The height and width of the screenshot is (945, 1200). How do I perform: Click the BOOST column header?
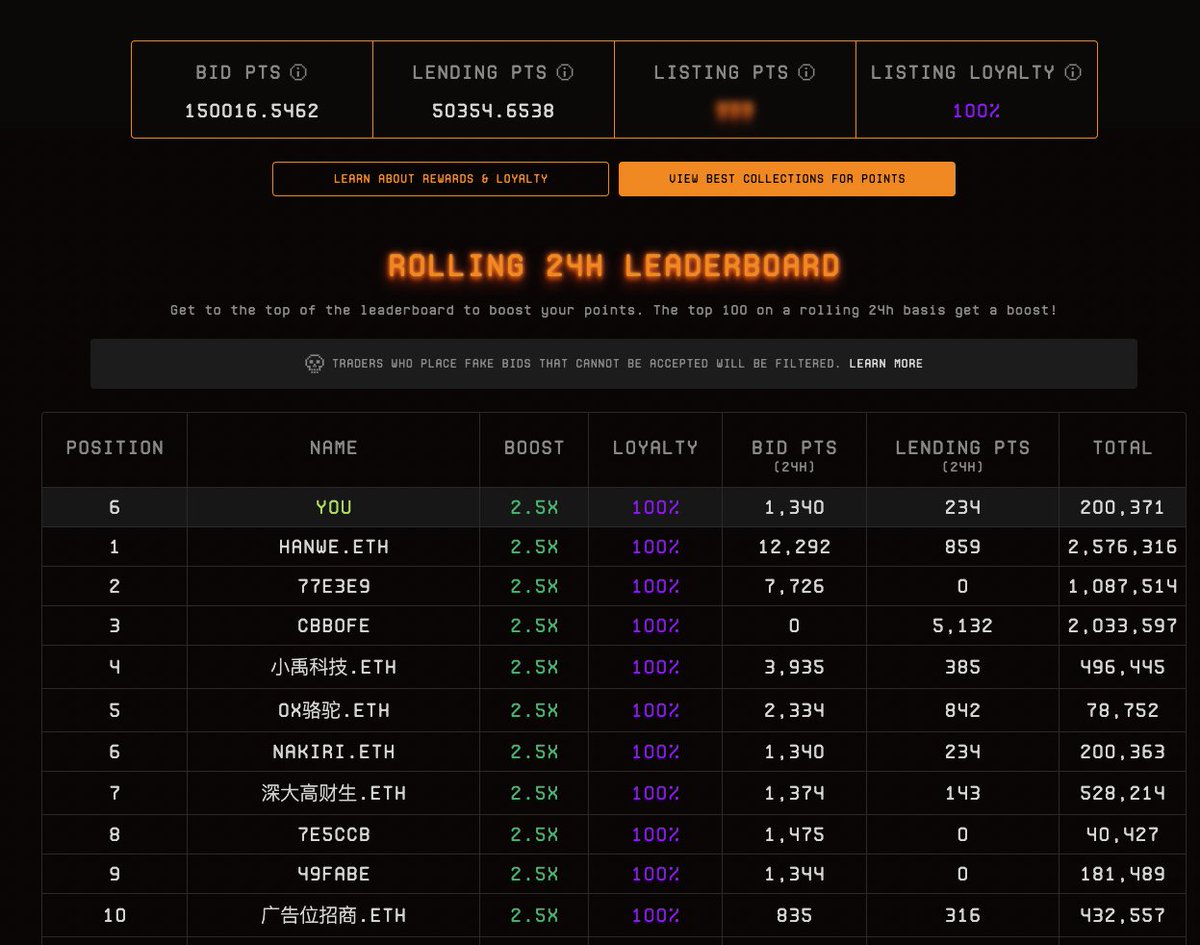tap(533, 448)
